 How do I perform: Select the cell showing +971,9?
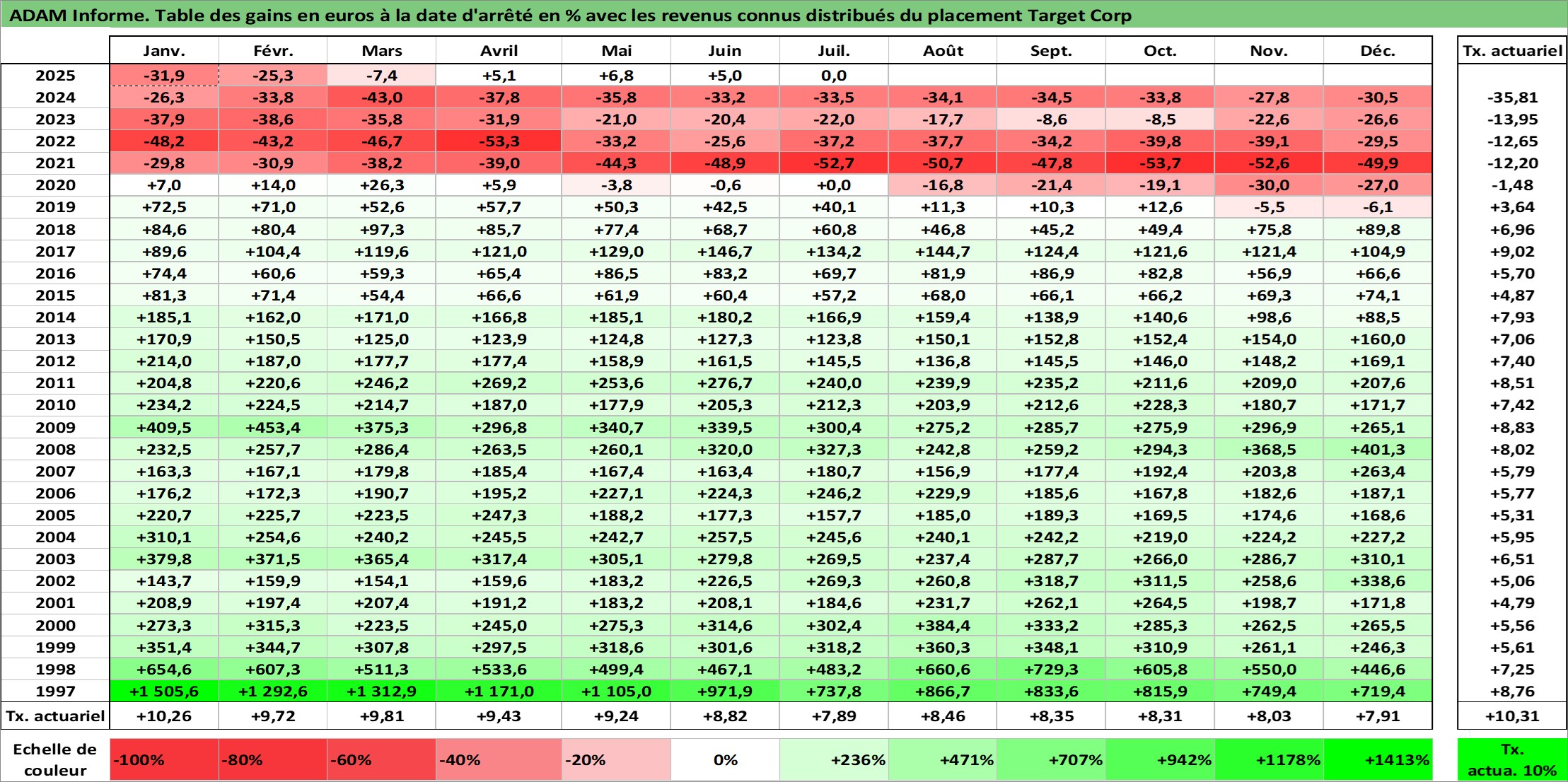725,691
